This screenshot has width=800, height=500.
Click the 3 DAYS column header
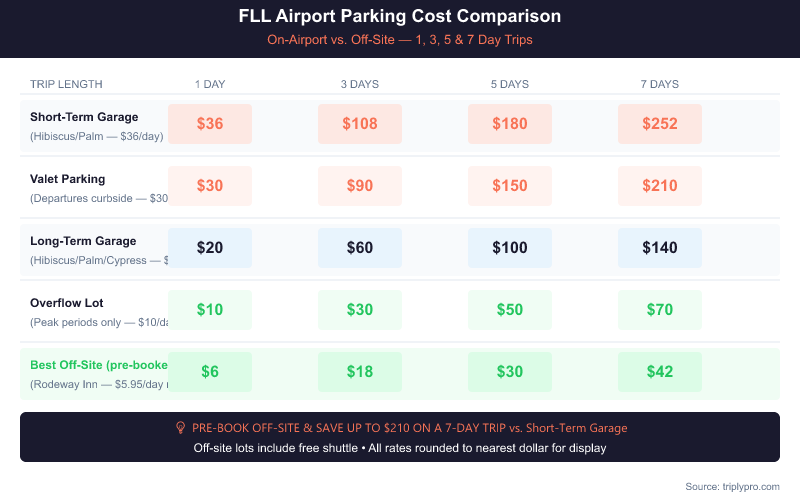[360, 84]
